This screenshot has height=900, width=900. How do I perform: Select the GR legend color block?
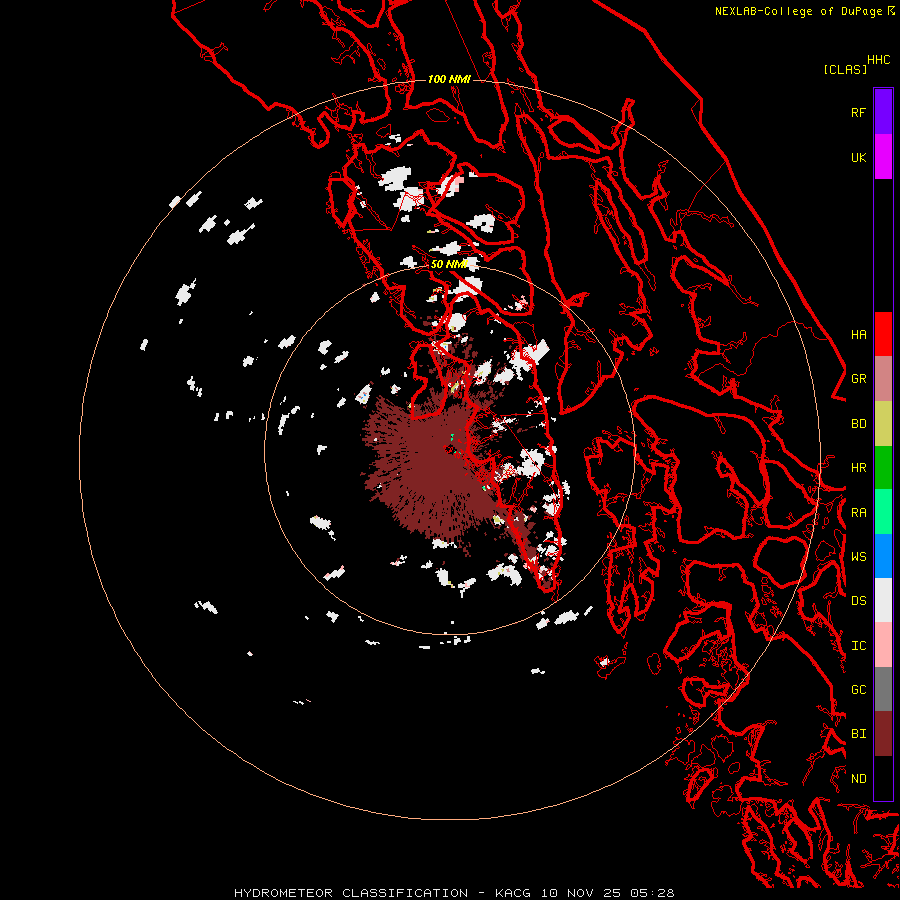883,379
